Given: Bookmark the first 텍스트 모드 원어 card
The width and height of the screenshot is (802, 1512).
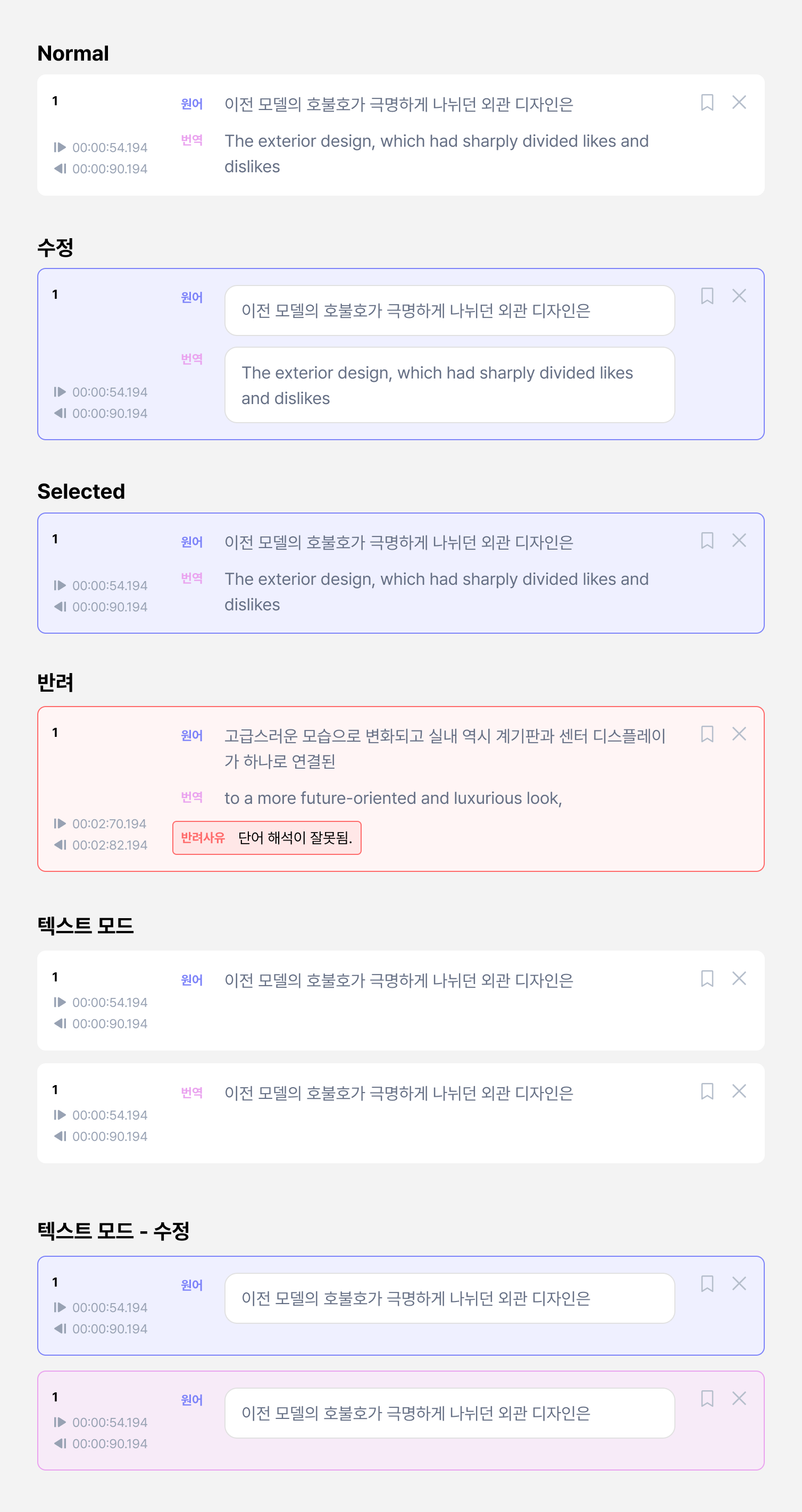Looking at the screenshot, I should 707,978.
